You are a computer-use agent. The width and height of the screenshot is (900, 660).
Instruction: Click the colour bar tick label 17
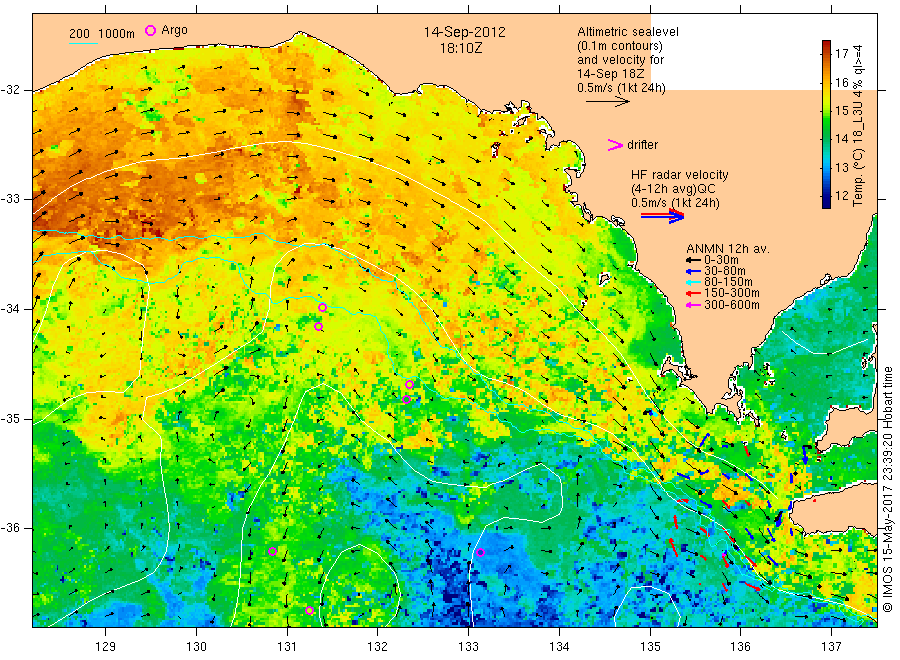(x=842, y=54)
